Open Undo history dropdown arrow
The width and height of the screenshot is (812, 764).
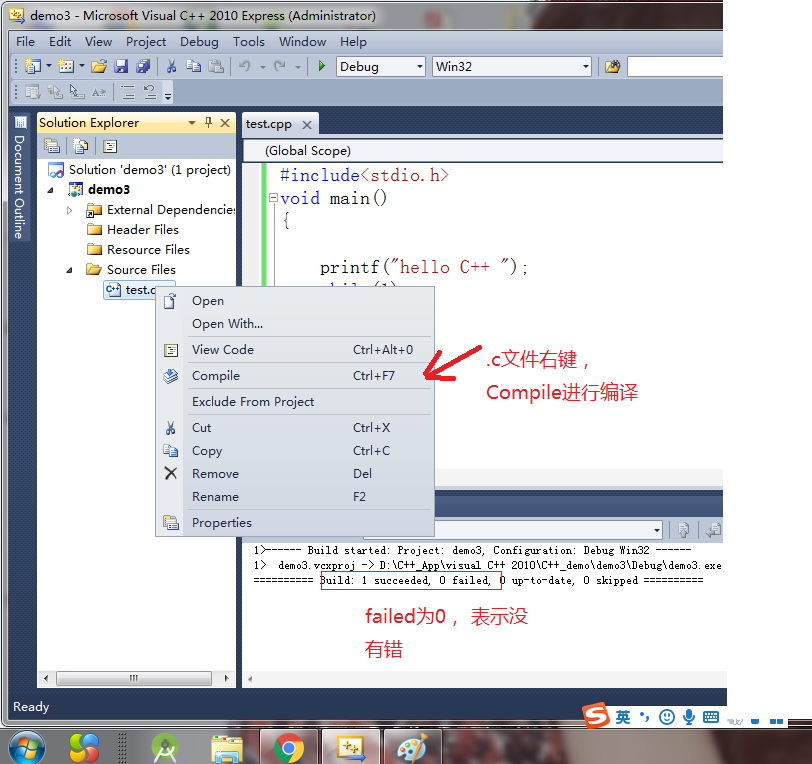263,67
